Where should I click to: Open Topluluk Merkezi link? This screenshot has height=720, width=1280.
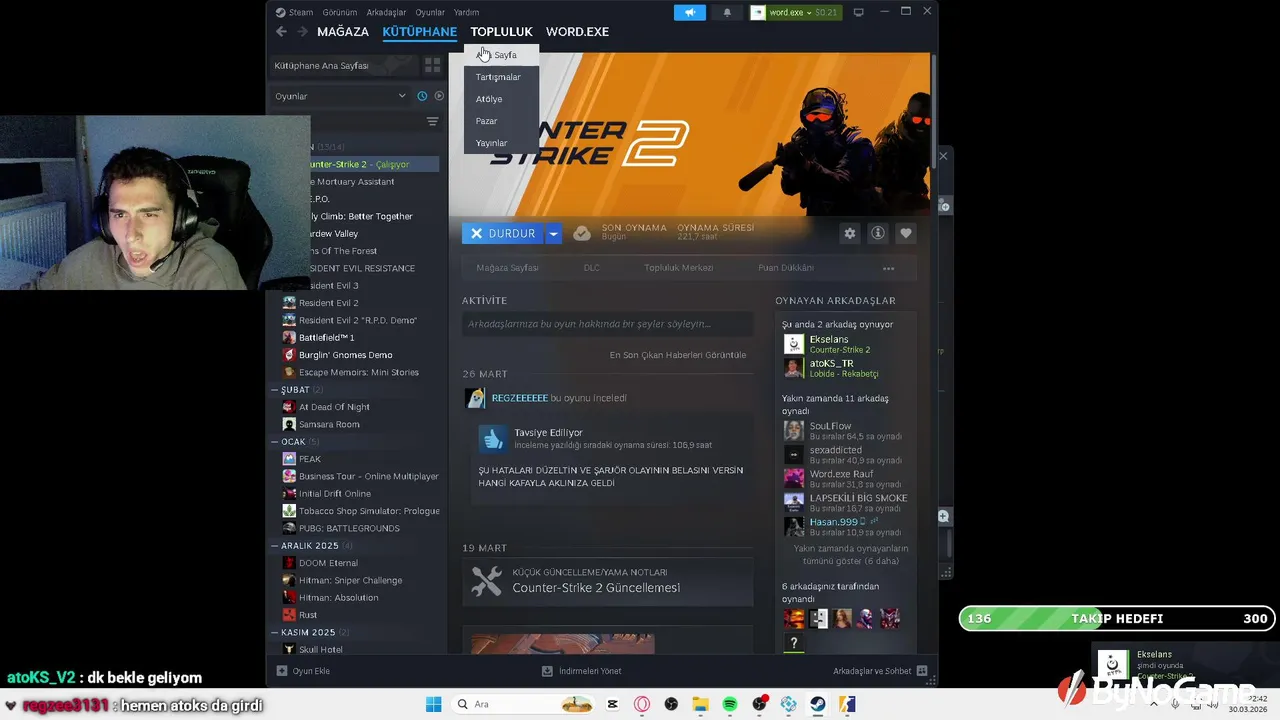[679, 268]
